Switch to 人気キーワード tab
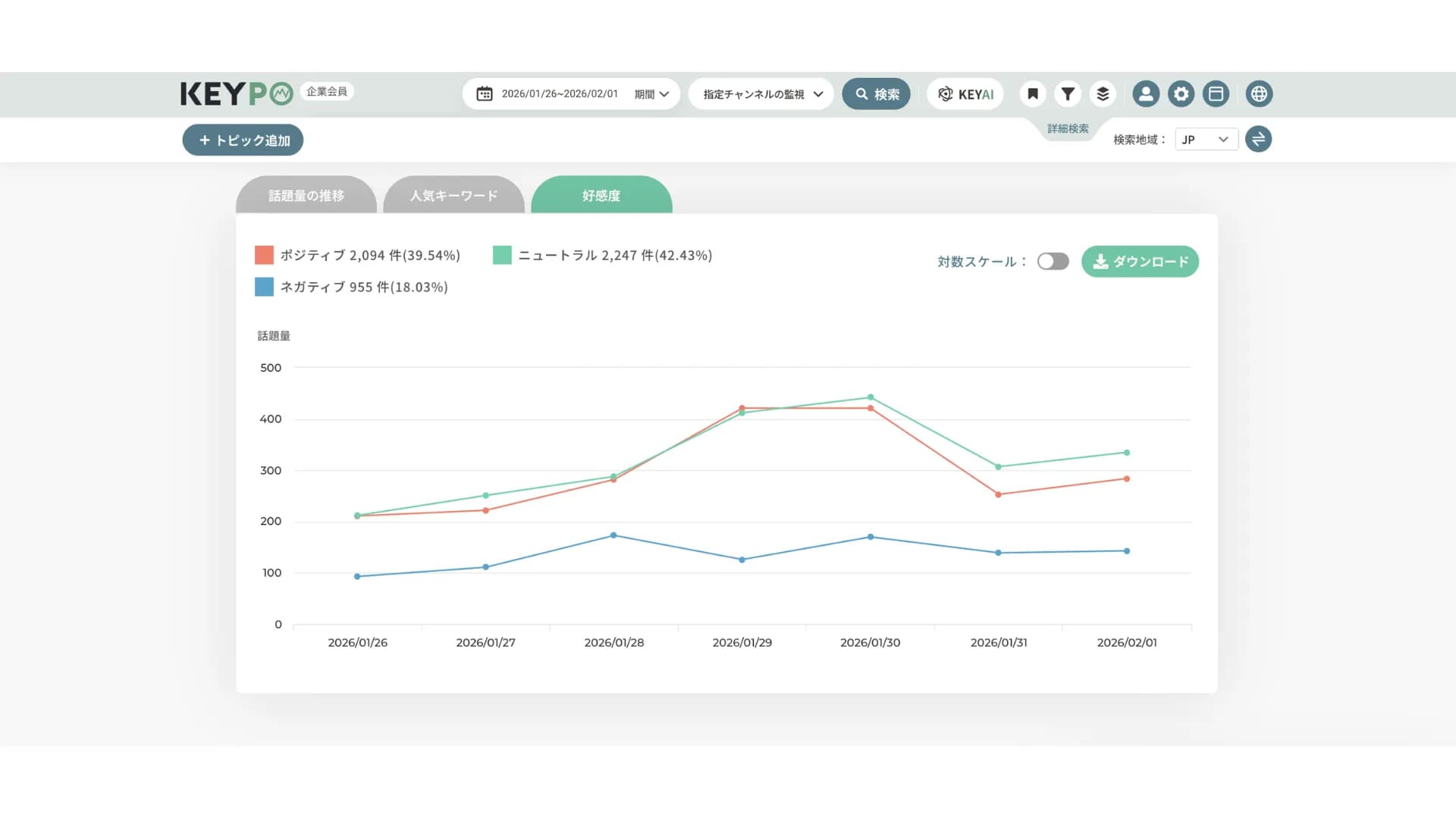Viewport: 1456px width, 819px height. [x=453, y=196]
